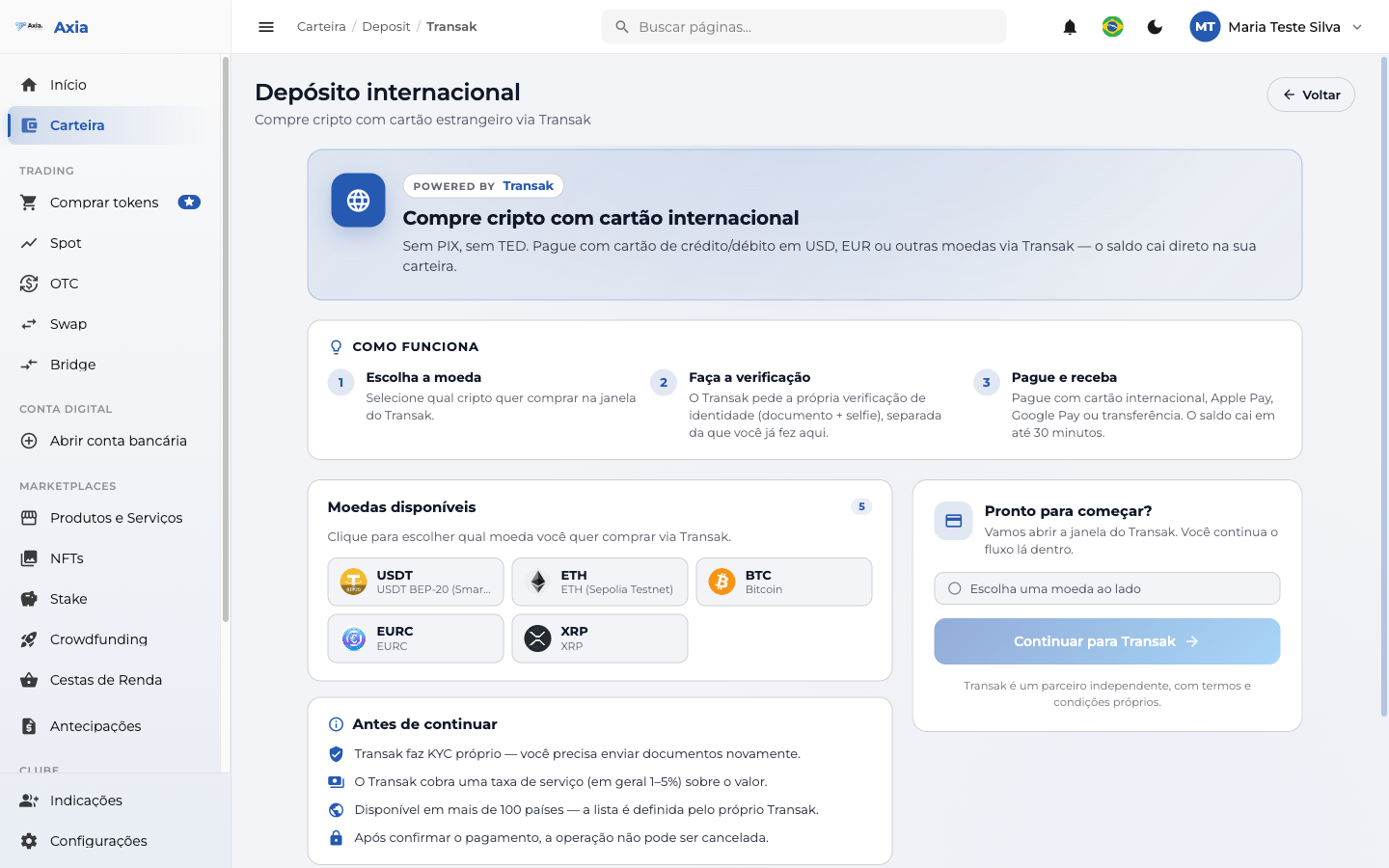Select the EURC coin card
This screenshot has width=1389, height=868.
416,638
